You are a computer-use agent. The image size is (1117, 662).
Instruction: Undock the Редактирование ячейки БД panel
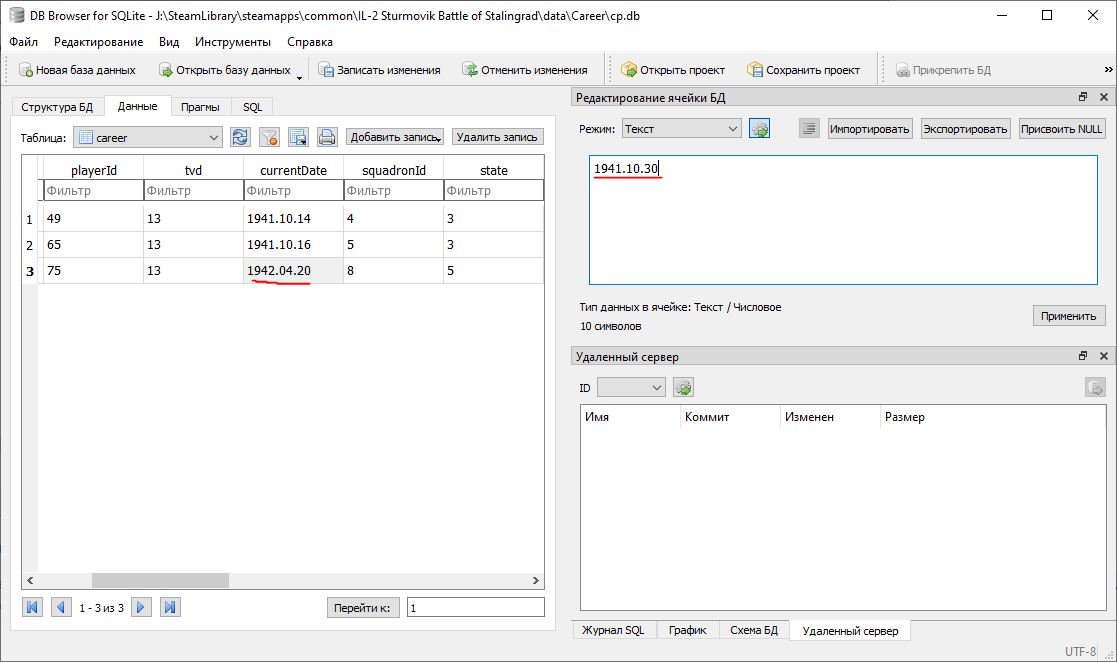coord(1084,97)
